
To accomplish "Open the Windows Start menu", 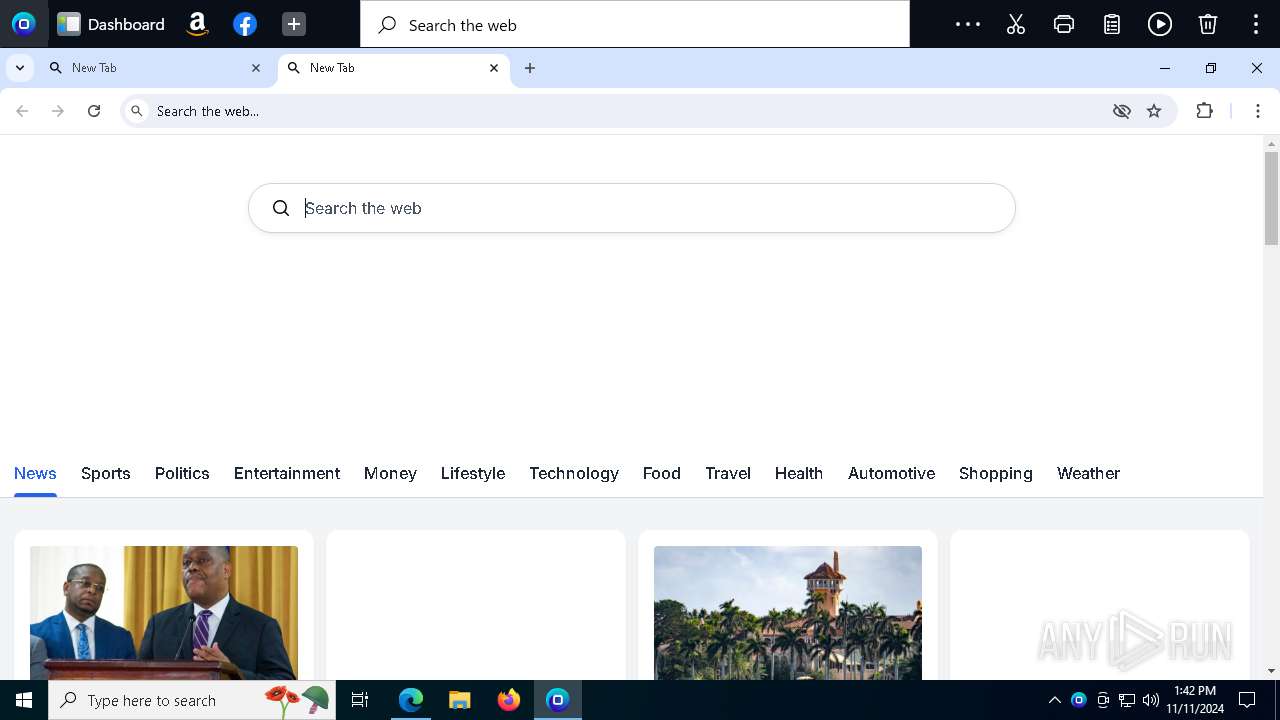I will pyautogui.click(x=24, y=700).
